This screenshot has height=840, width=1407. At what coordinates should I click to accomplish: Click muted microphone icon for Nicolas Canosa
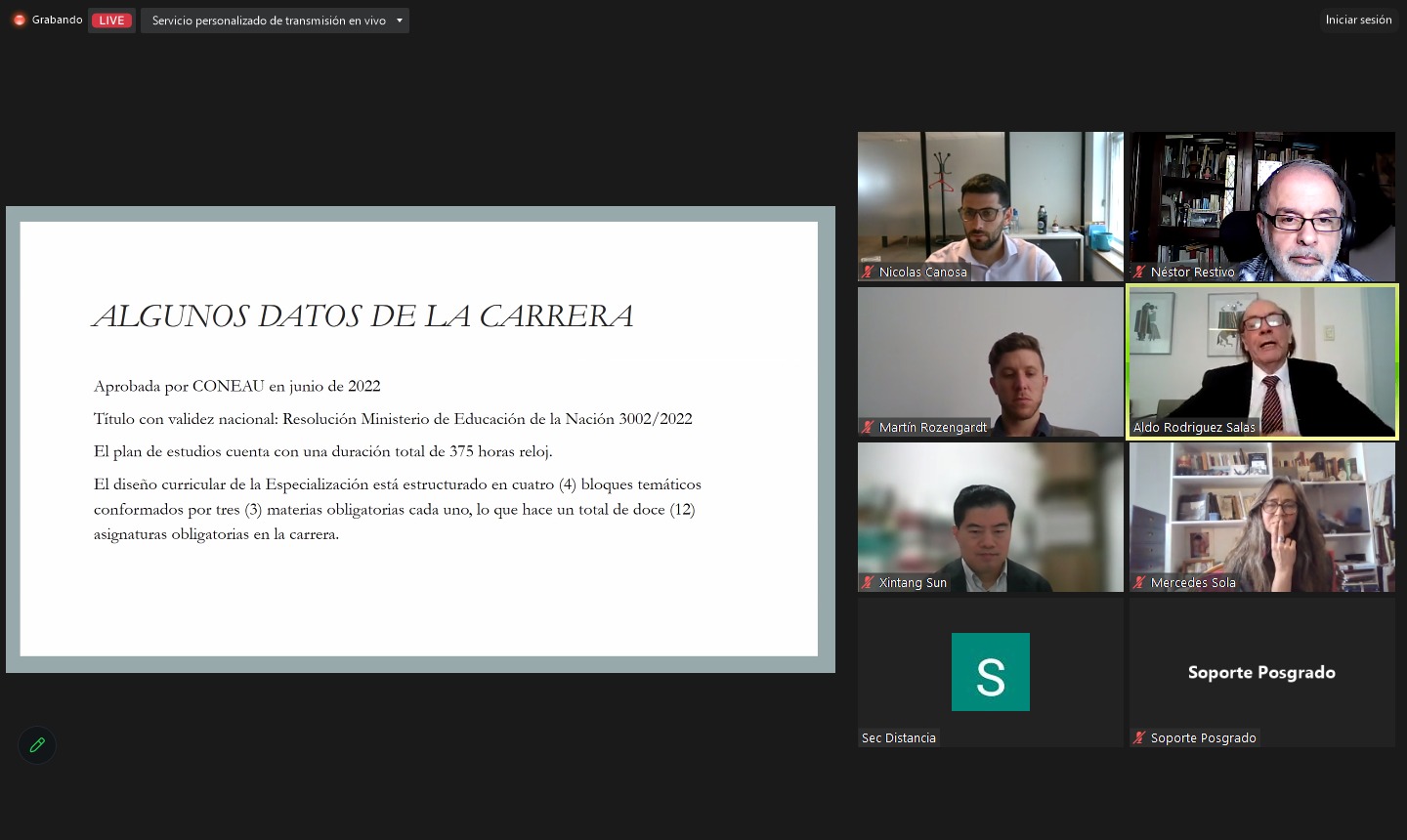click(868, 272)
